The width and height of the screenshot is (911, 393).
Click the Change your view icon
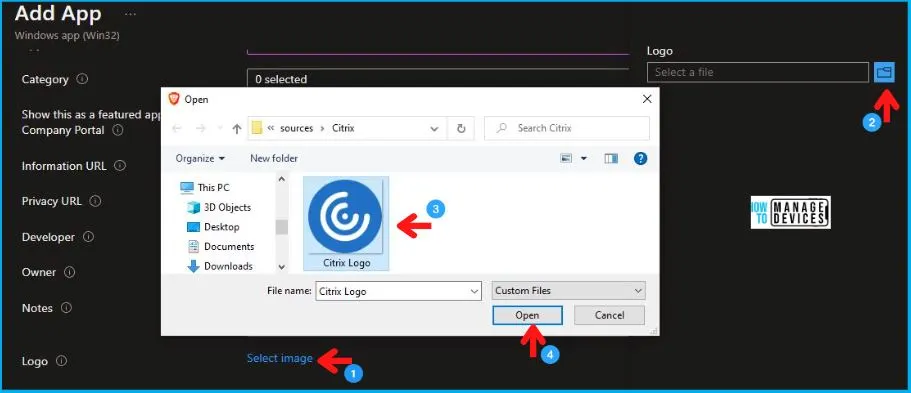coord(566,158)
